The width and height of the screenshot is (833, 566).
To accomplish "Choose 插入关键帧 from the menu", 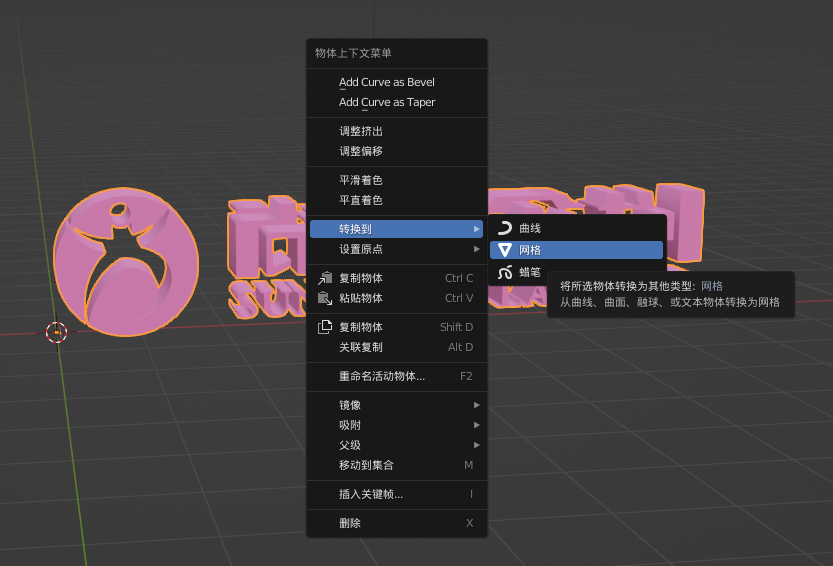I will click(x=371, y=494).
